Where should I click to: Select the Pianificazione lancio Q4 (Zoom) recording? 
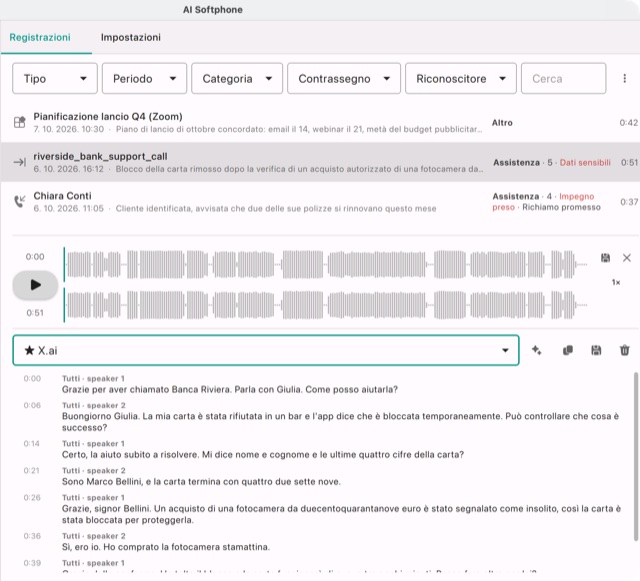(x=320, y=122)
